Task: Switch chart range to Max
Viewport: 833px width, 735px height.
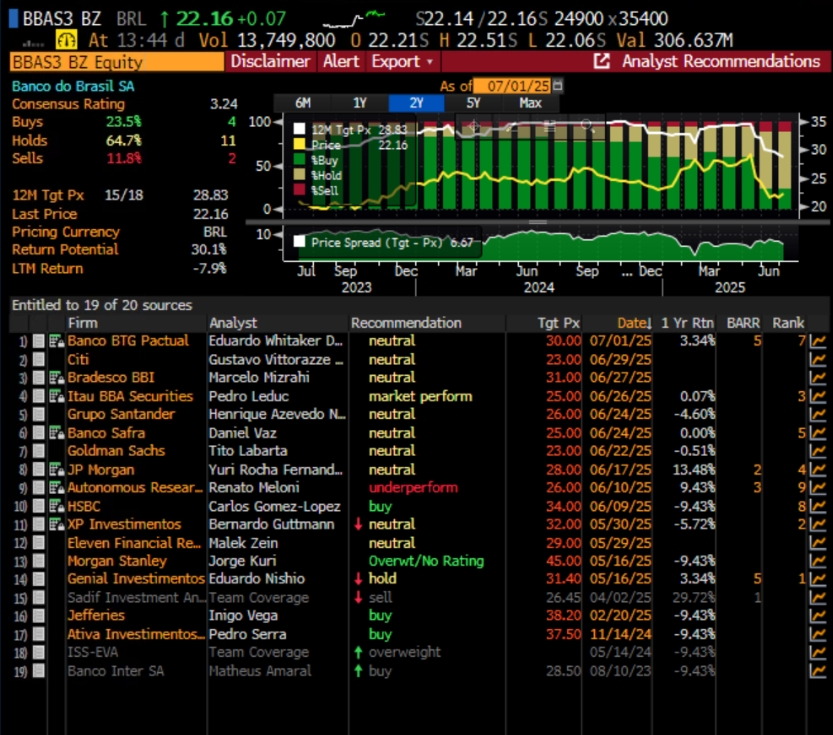Action: (x=530, y=103)
